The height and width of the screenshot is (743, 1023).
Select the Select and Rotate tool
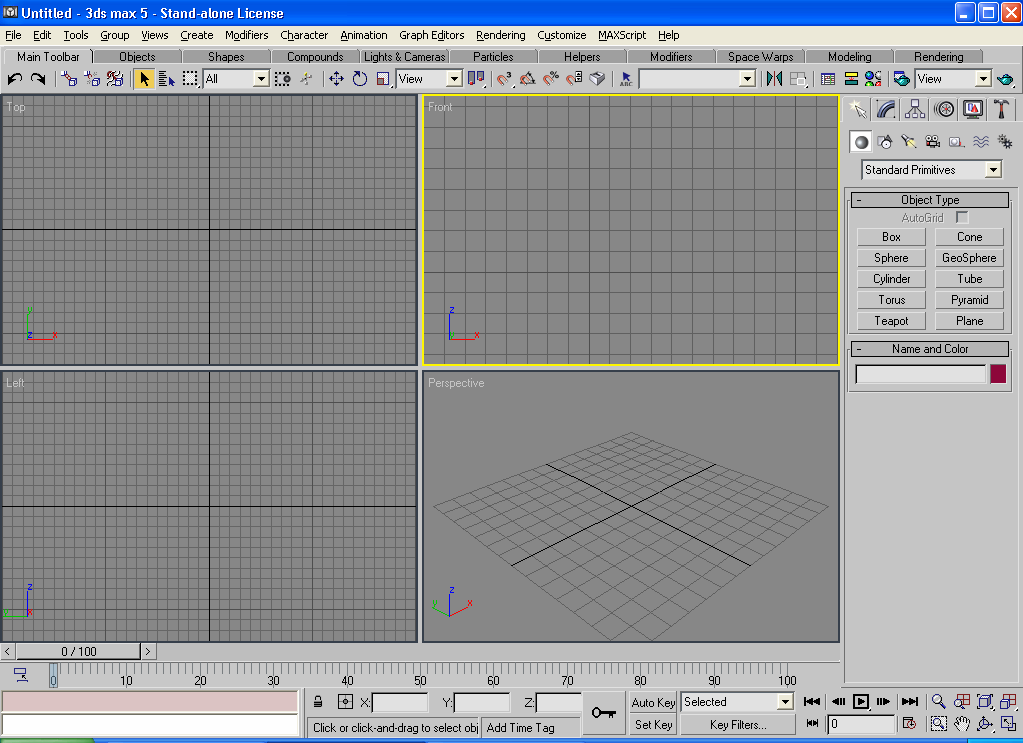359,79
